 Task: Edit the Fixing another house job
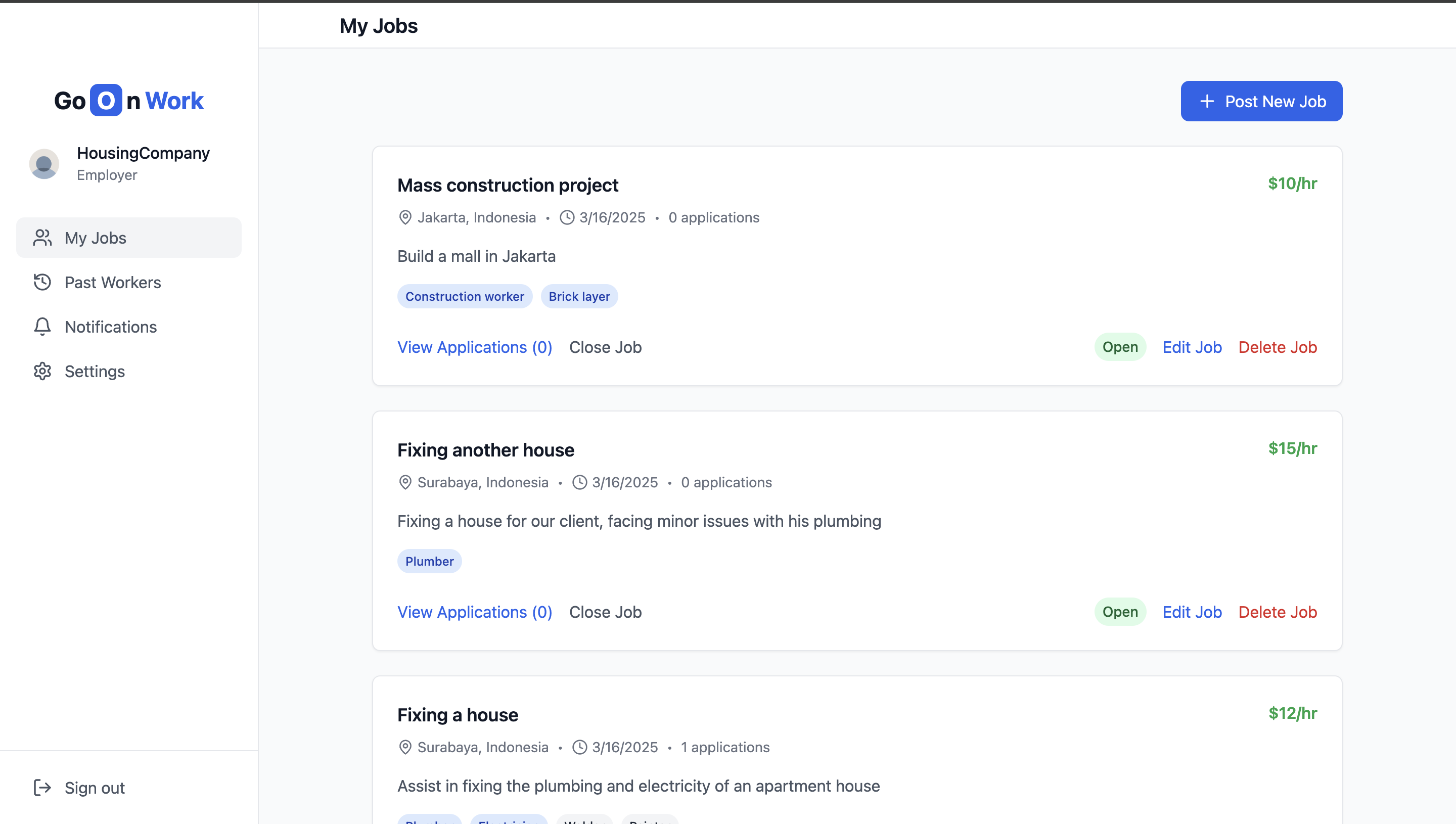tap(1192, 612)
